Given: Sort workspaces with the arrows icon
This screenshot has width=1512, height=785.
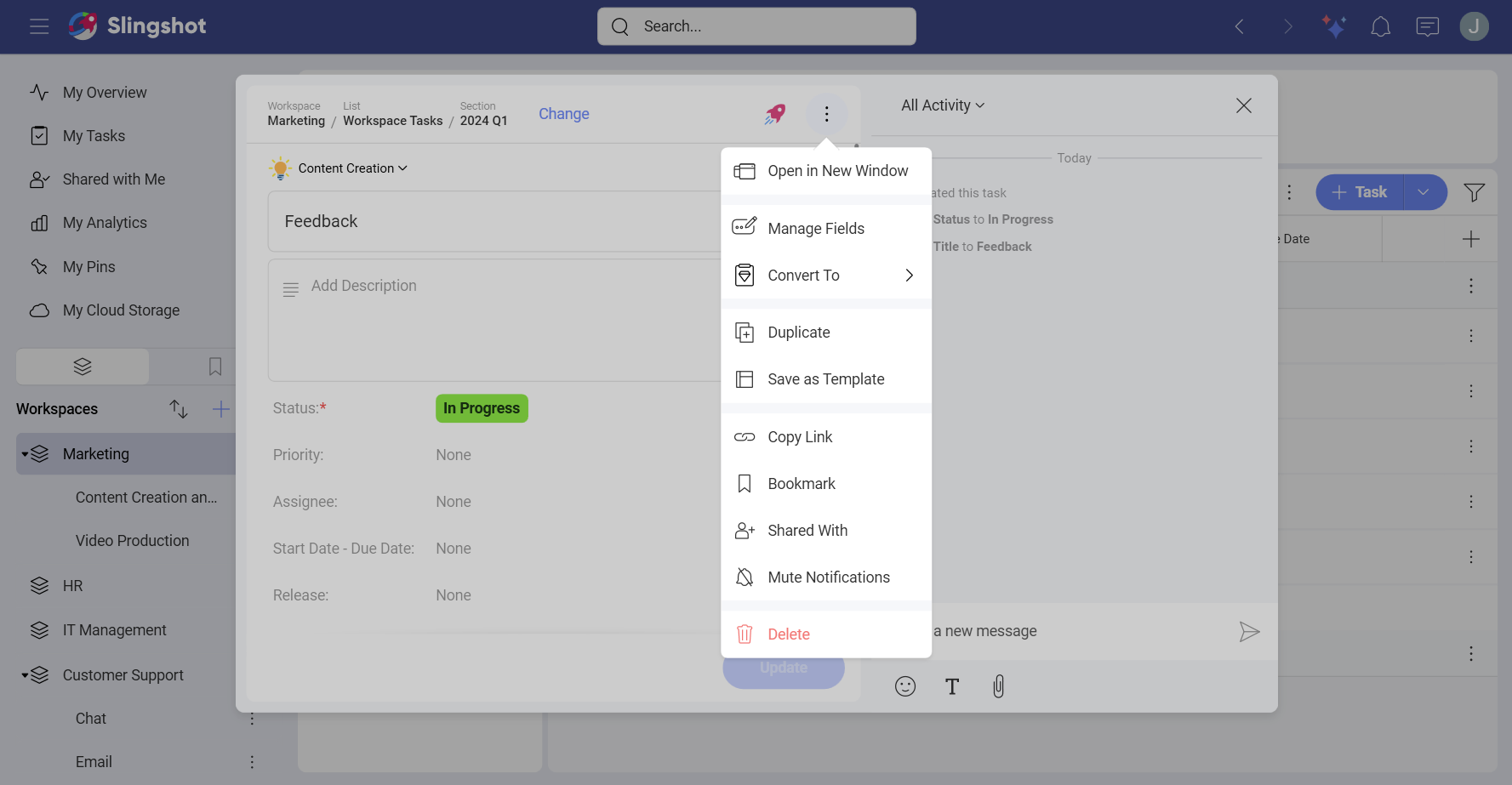Looking at the screenshot, I should [178, 409].
